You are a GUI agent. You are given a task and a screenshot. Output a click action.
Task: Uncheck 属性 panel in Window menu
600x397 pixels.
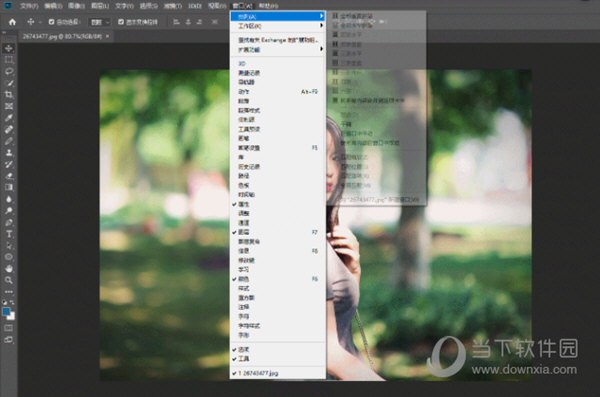pyautogui.click(x=277, y=204)
